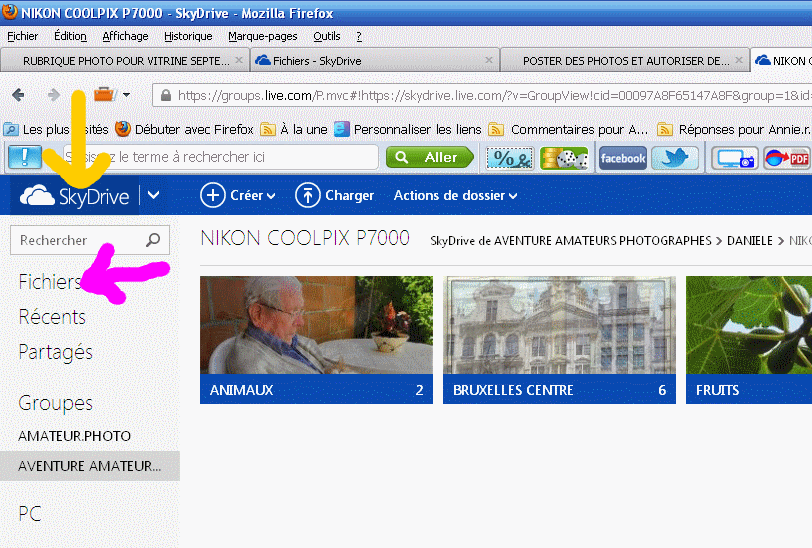Click the magnifier icon in Rechercher box

point(153,240)
